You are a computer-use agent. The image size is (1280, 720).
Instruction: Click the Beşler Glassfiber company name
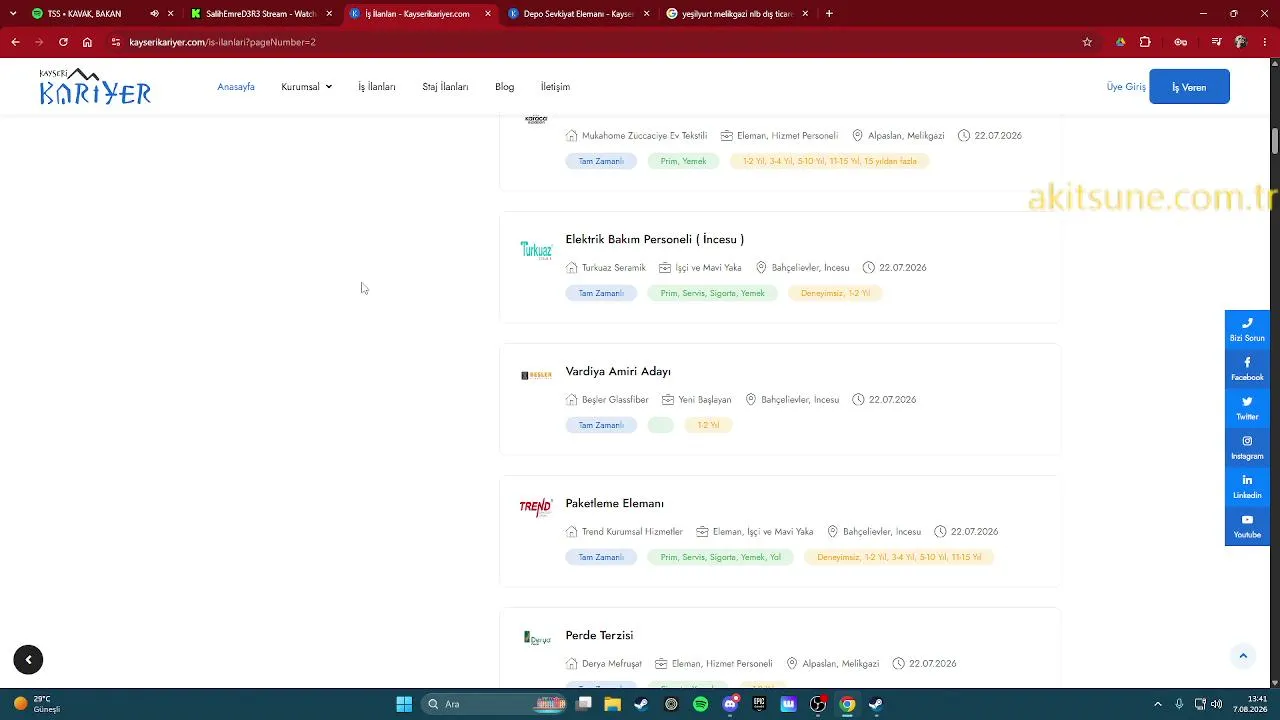(615, 400)
